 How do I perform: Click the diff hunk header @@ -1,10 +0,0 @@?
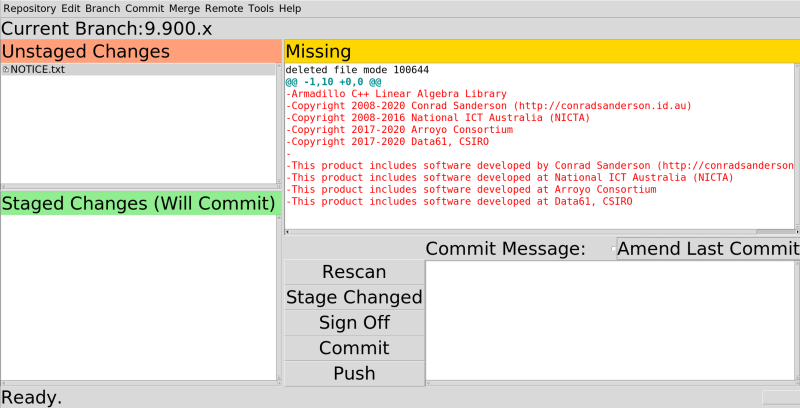click(x=333, y=82)
